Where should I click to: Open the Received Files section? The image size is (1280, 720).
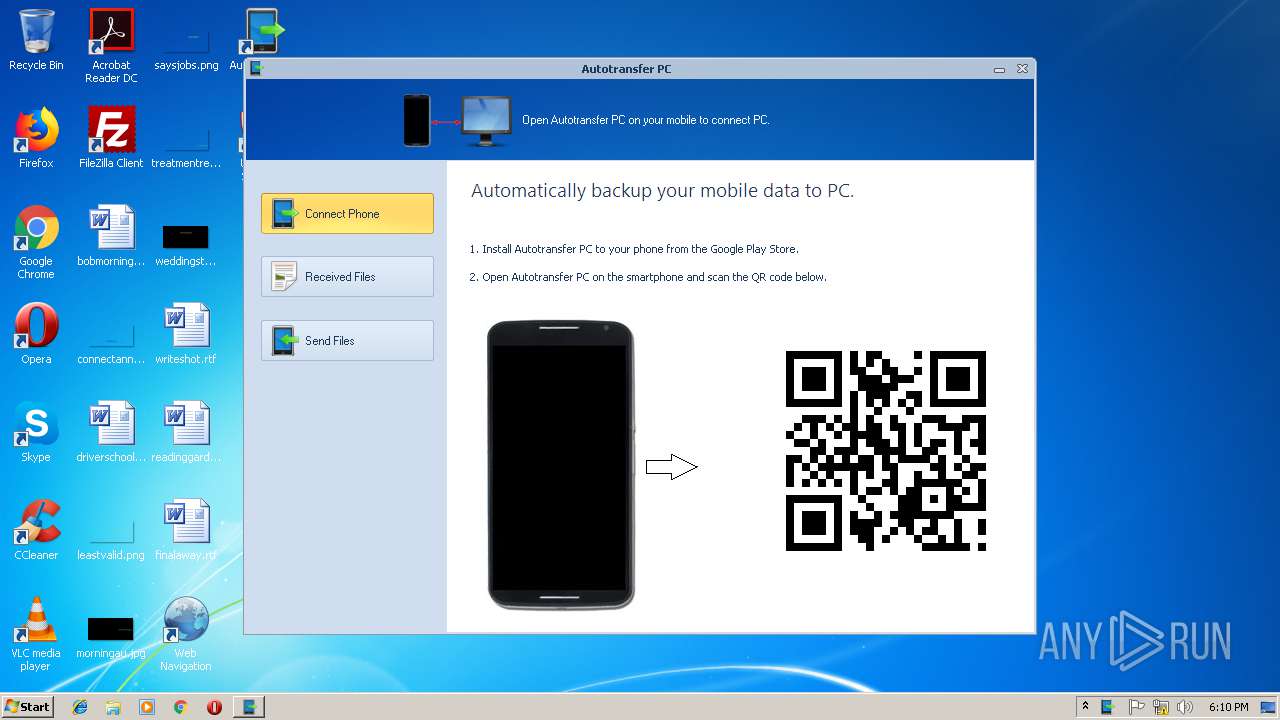click(x=347, y=276)
